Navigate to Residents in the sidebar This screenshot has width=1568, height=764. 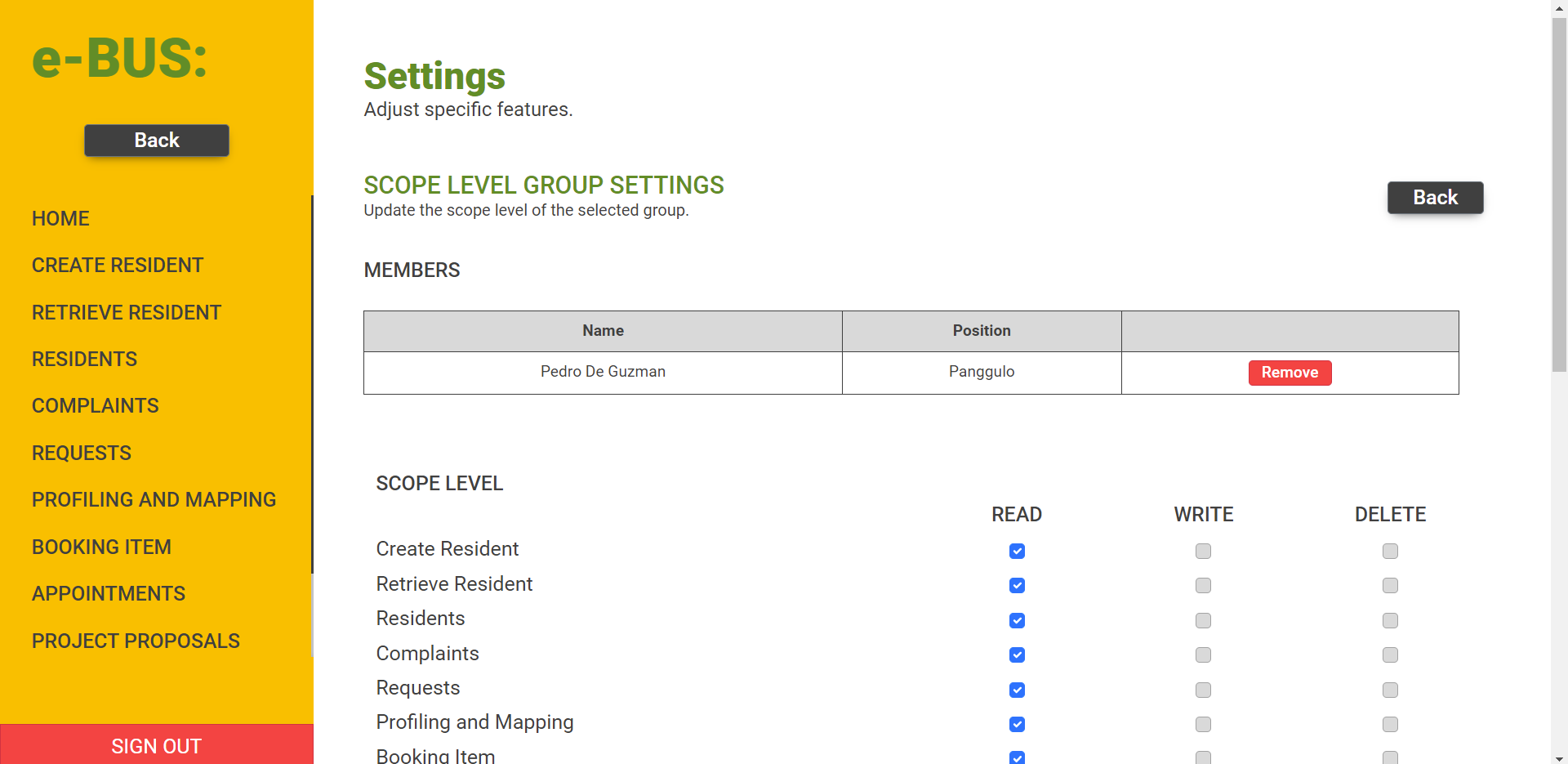point(84,359)
